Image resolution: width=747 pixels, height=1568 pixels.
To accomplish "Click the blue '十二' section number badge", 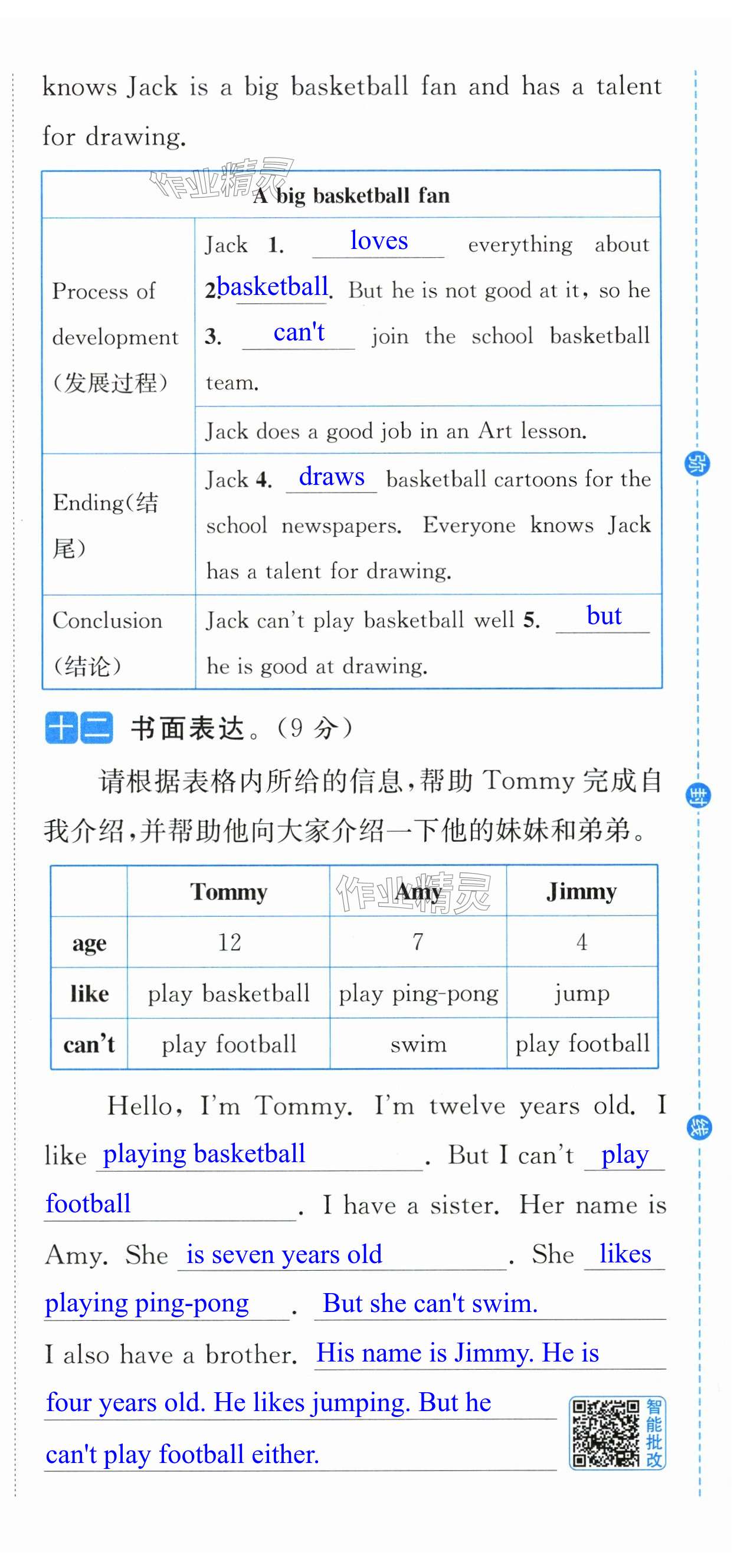I will pos(79,727).
